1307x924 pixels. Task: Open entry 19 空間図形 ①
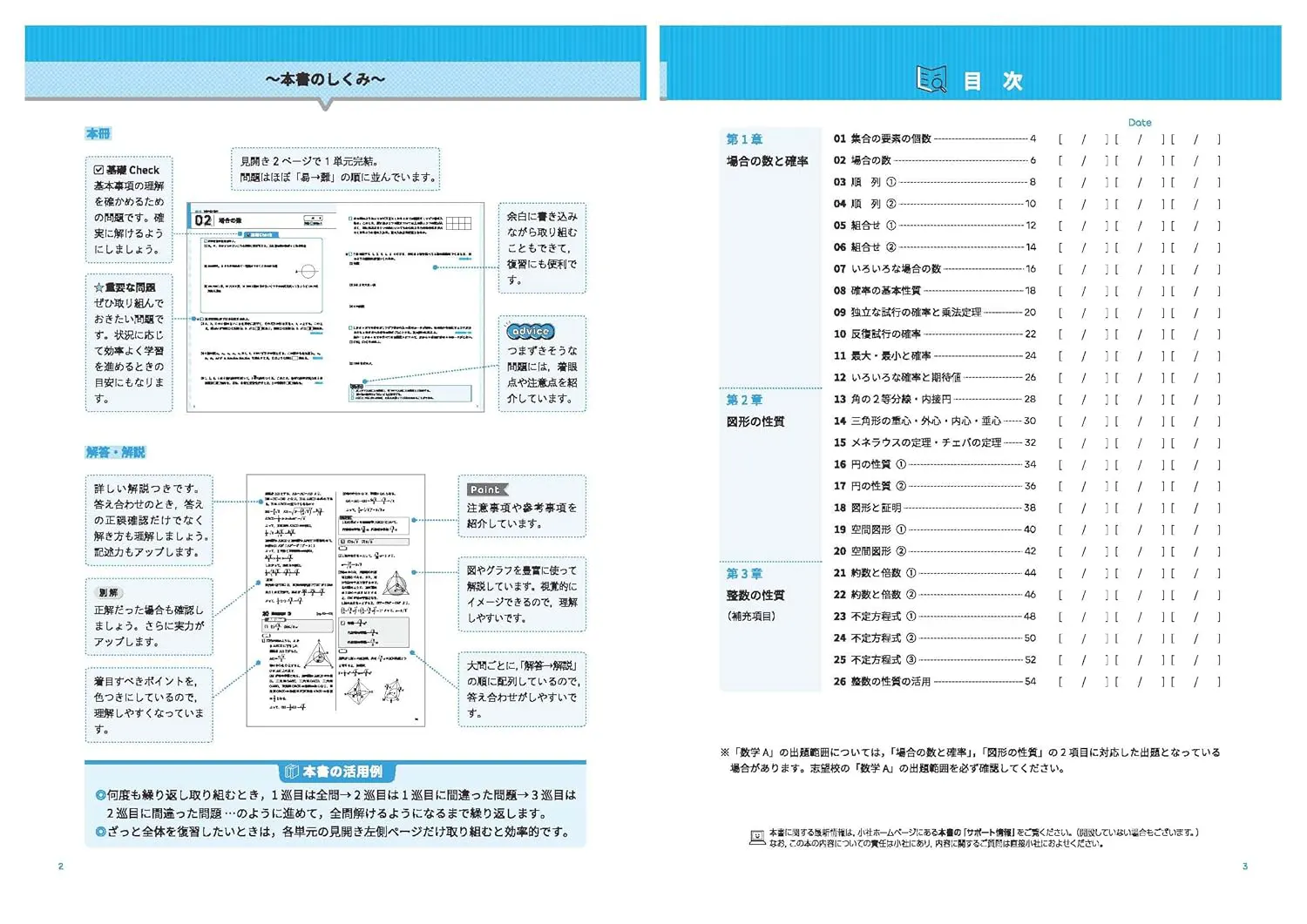[x=934, y=529]
